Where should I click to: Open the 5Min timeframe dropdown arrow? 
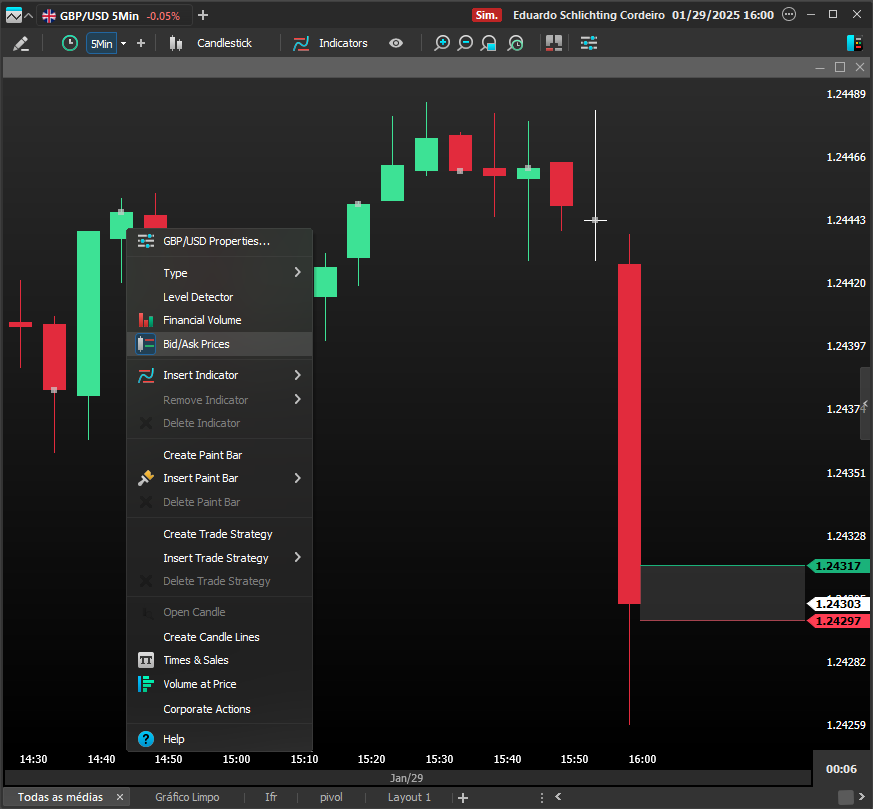tap(124, 43)
